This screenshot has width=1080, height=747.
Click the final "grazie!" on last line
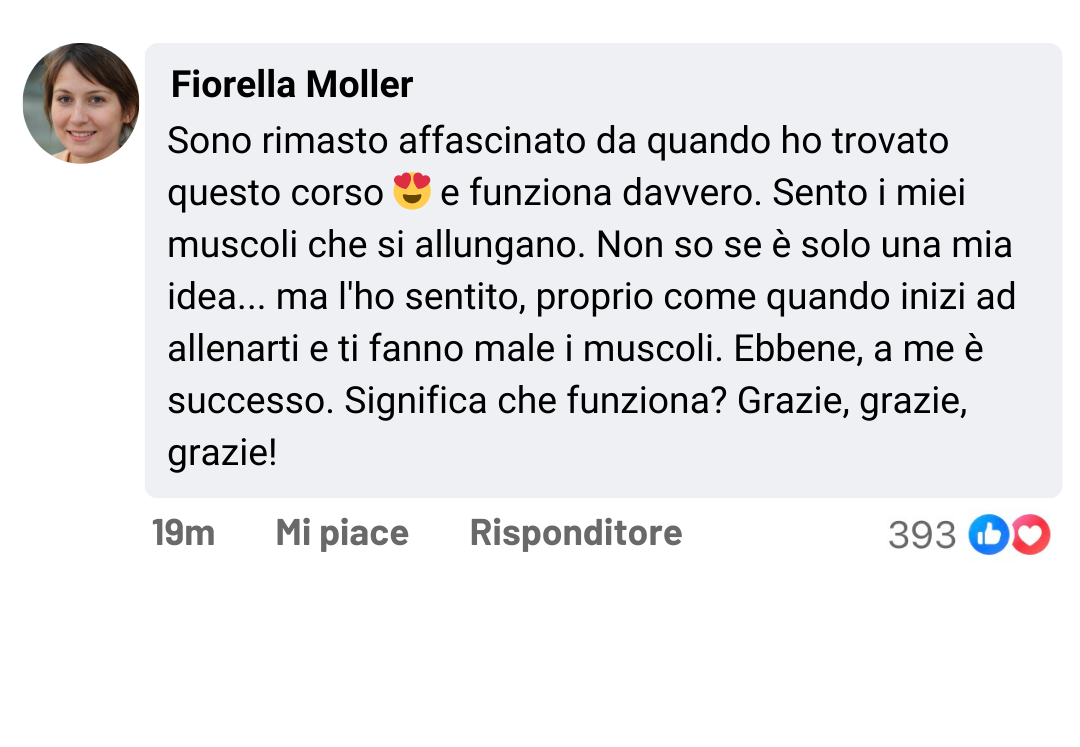click(221, 453)
